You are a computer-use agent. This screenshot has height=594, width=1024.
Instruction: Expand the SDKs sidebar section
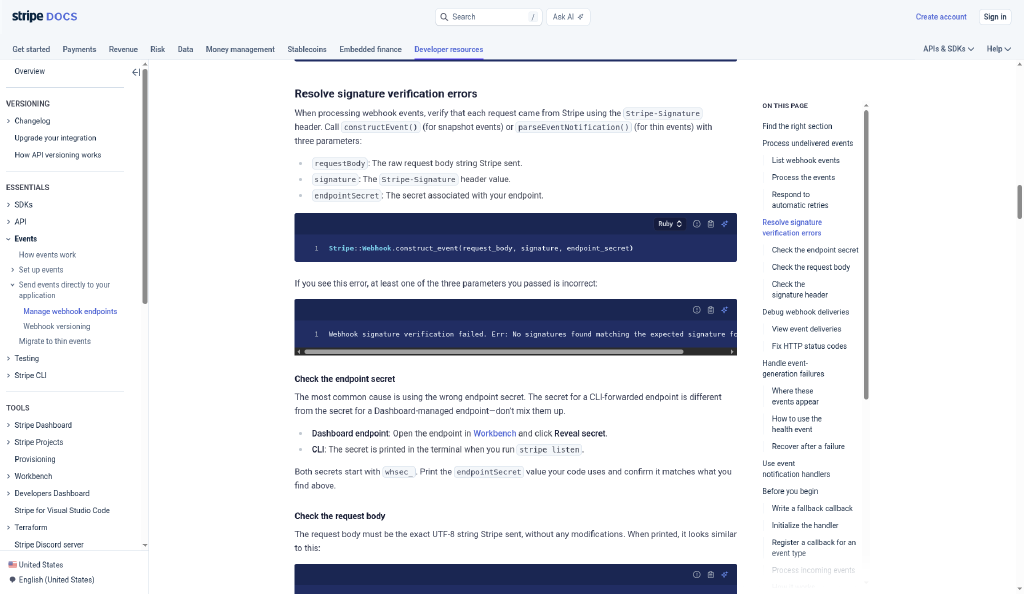click(x=8, y=205)
